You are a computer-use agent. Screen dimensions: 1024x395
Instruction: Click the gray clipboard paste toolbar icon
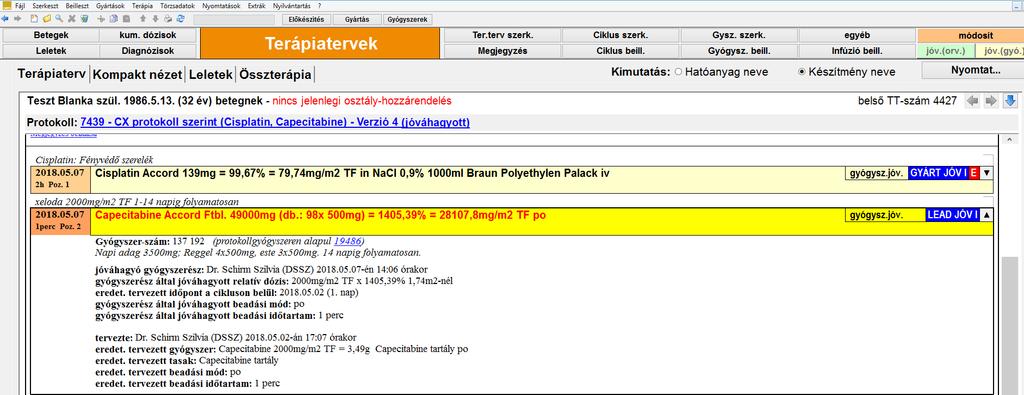click(x=126, y=19)
